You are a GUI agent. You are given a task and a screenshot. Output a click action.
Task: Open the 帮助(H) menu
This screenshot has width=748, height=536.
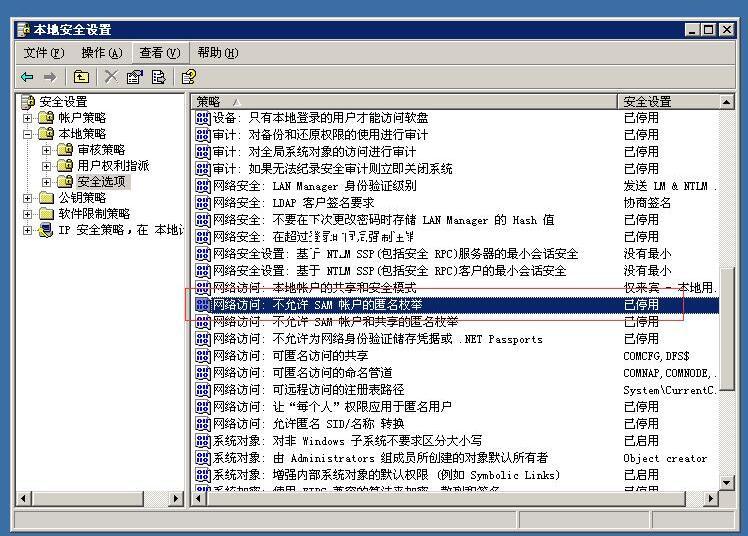[x=217, y=53]
